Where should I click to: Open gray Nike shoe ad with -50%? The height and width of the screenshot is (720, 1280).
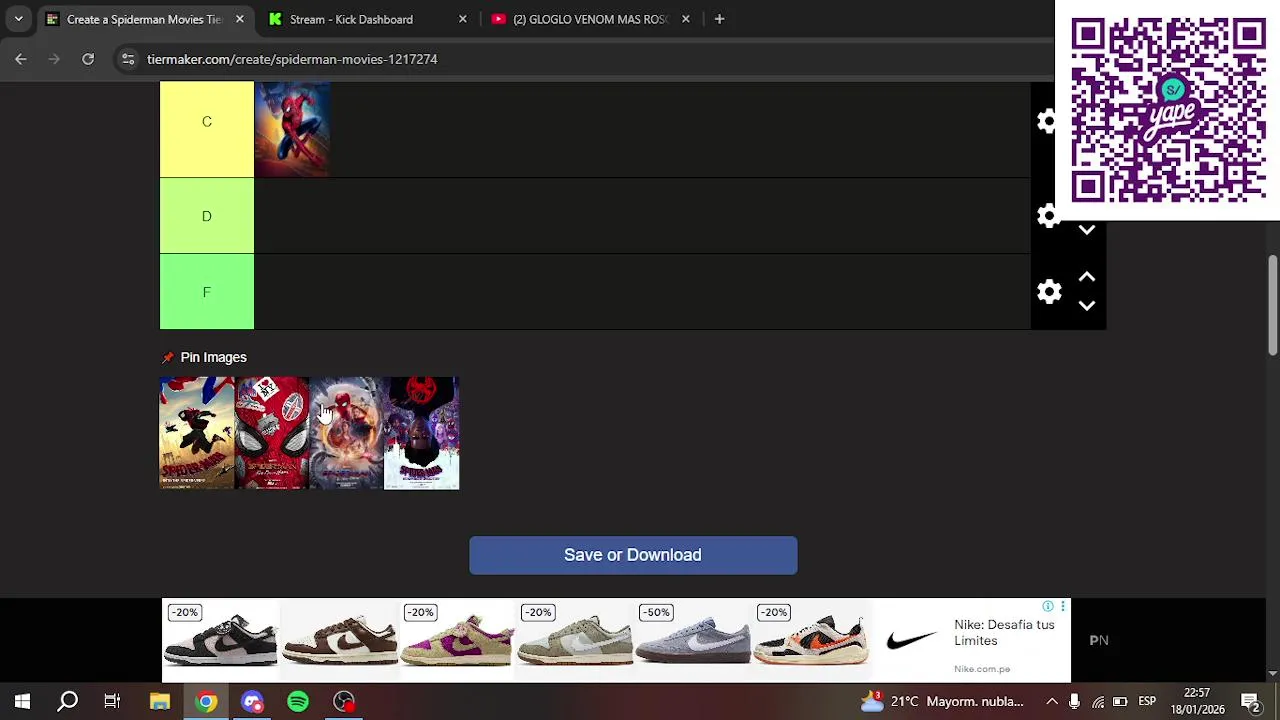click(x=693, y=640)
